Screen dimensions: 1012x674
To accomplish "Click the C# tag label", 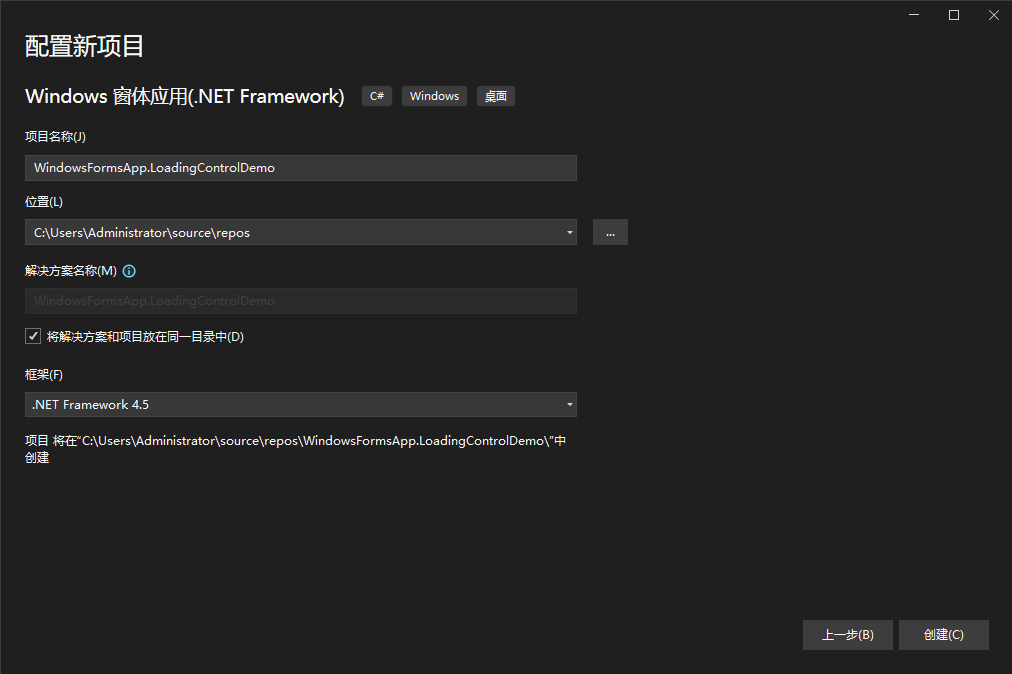I will pos(377,96).
